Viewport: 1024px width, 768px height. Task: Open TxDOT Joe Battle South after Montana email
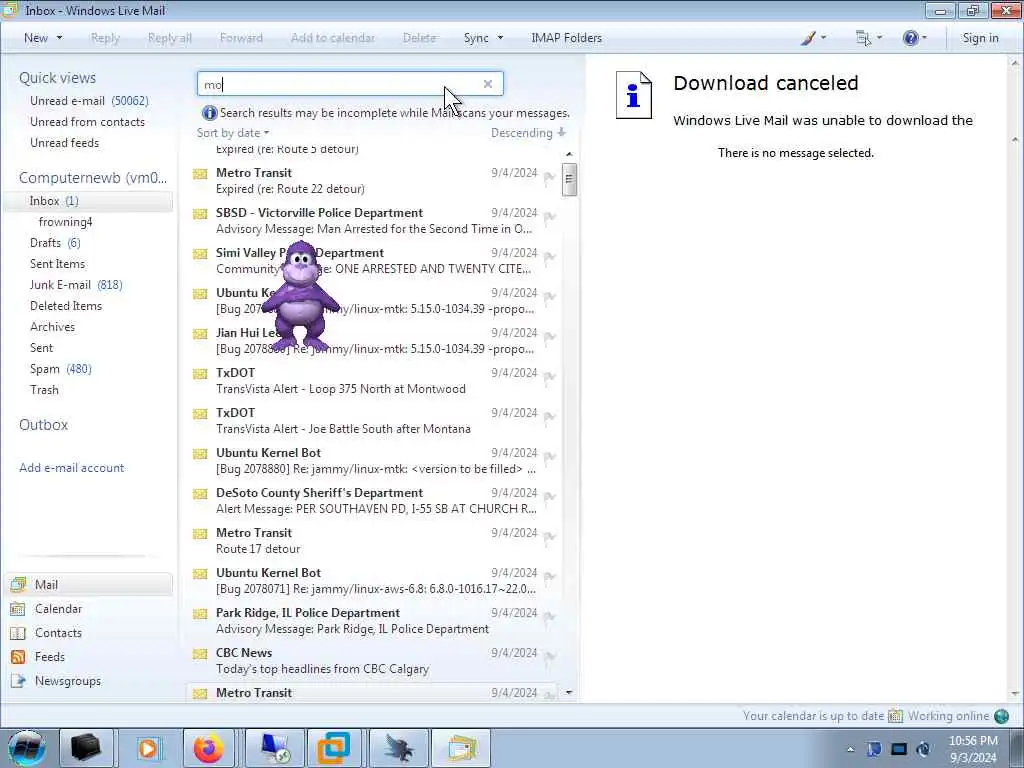[374, 421]
